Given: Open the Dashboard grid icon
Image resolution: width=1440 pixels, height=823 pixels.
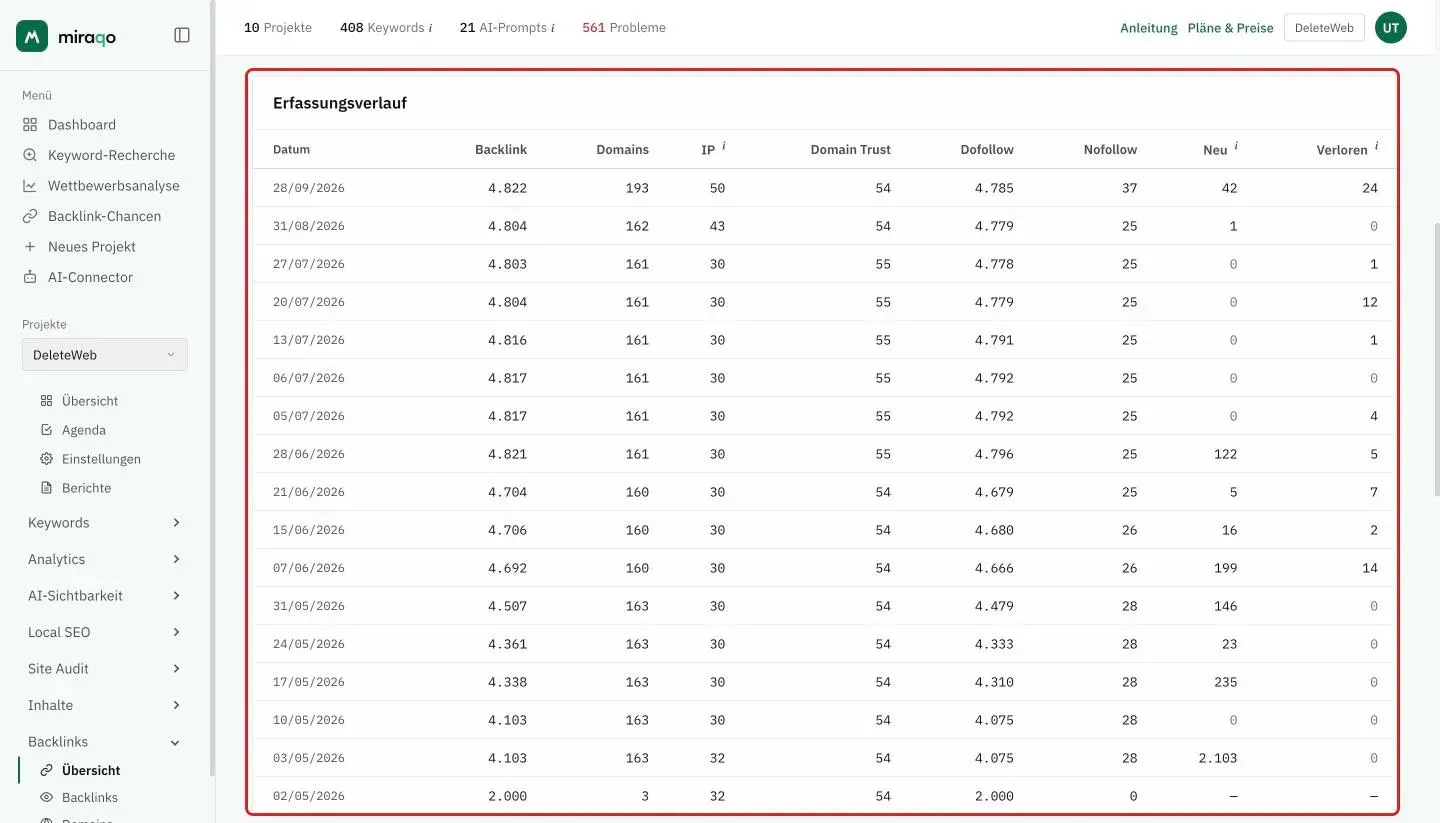Looking at the screenshot, I should click(x=30, y=125).
